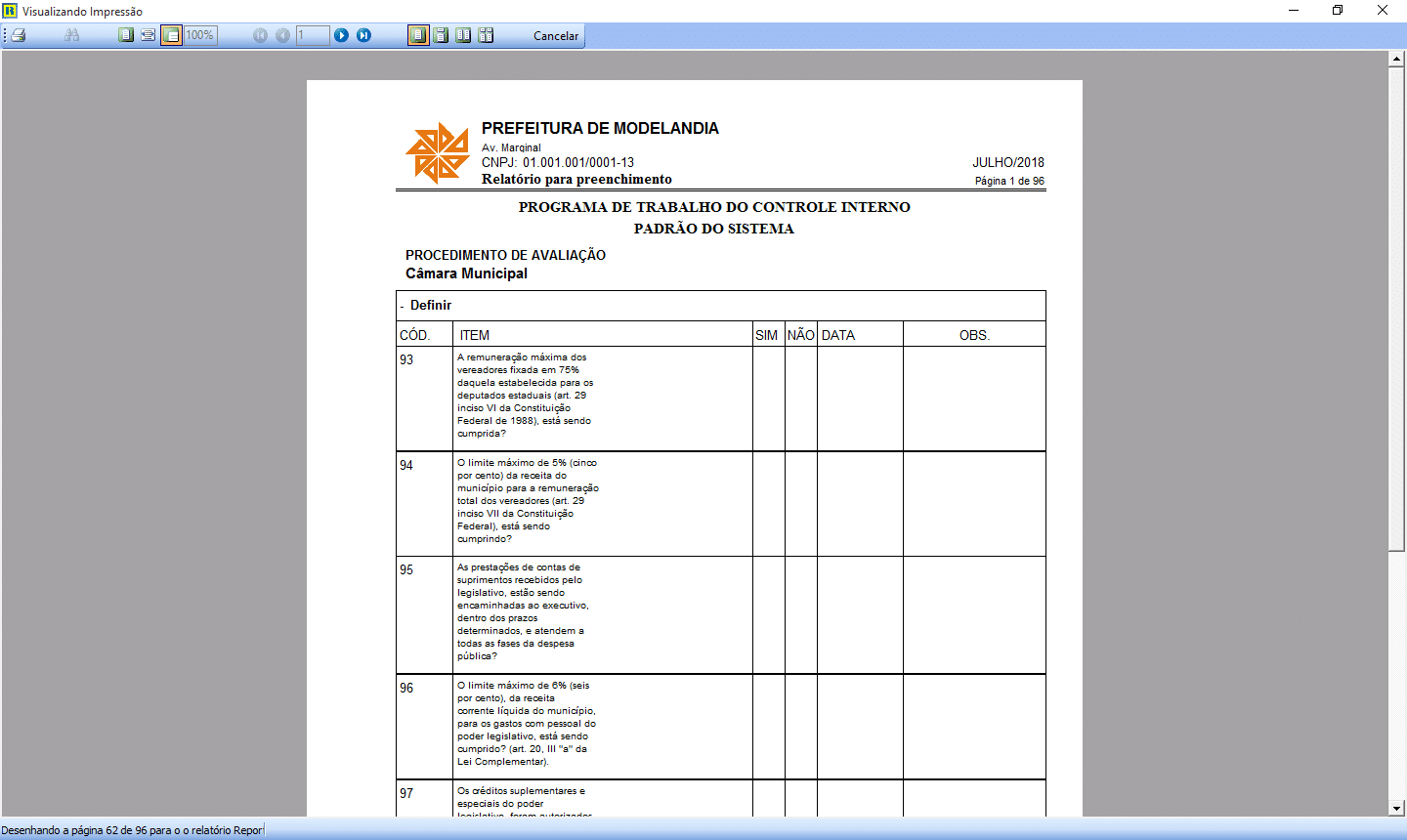The height and width of the screenshot is (840, 1407).
Task: Click the 100% zoom percentage field
Action: point(201,35)
